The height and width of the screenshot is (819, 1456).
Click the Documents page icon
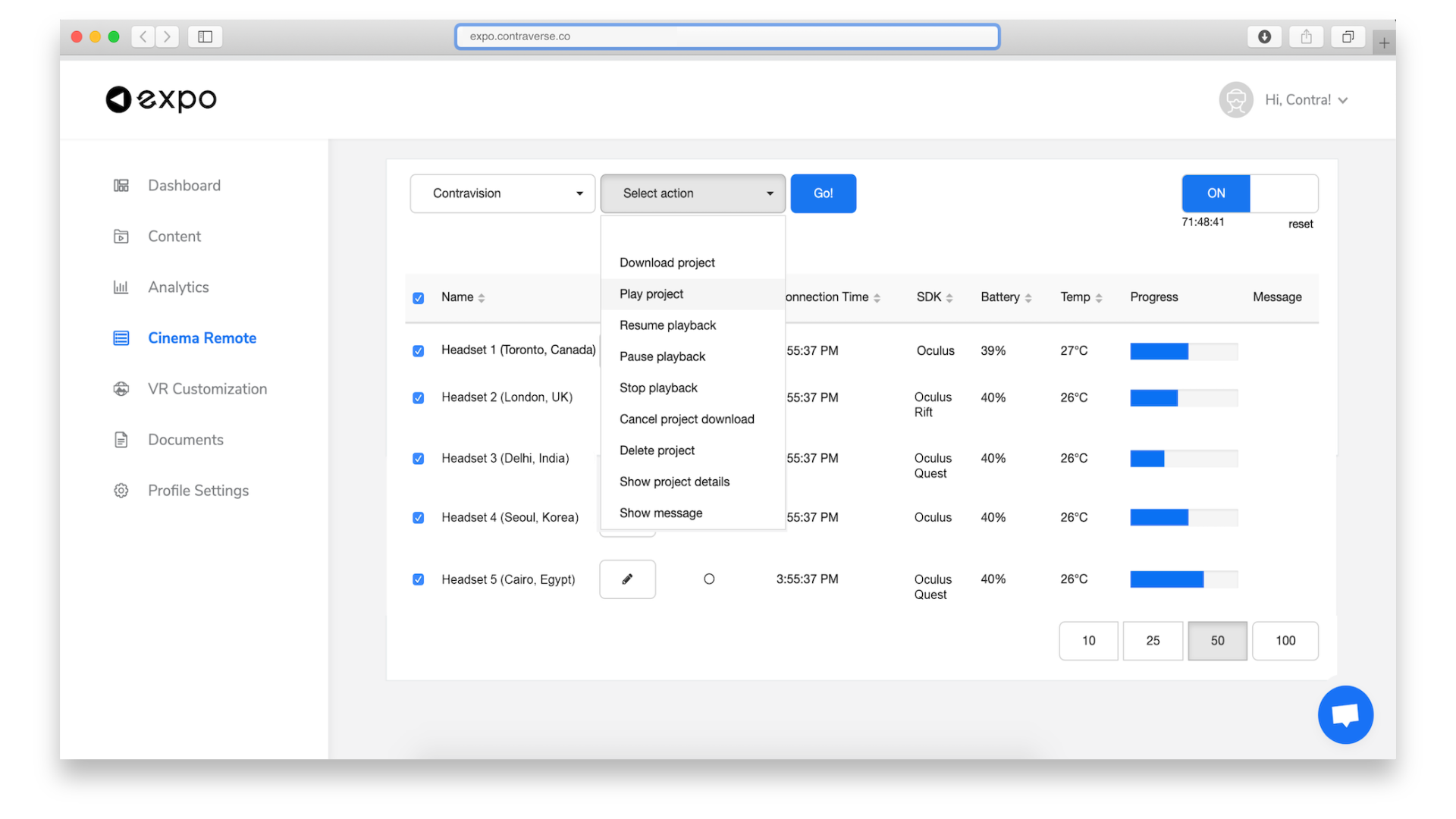tap(121, 440)
